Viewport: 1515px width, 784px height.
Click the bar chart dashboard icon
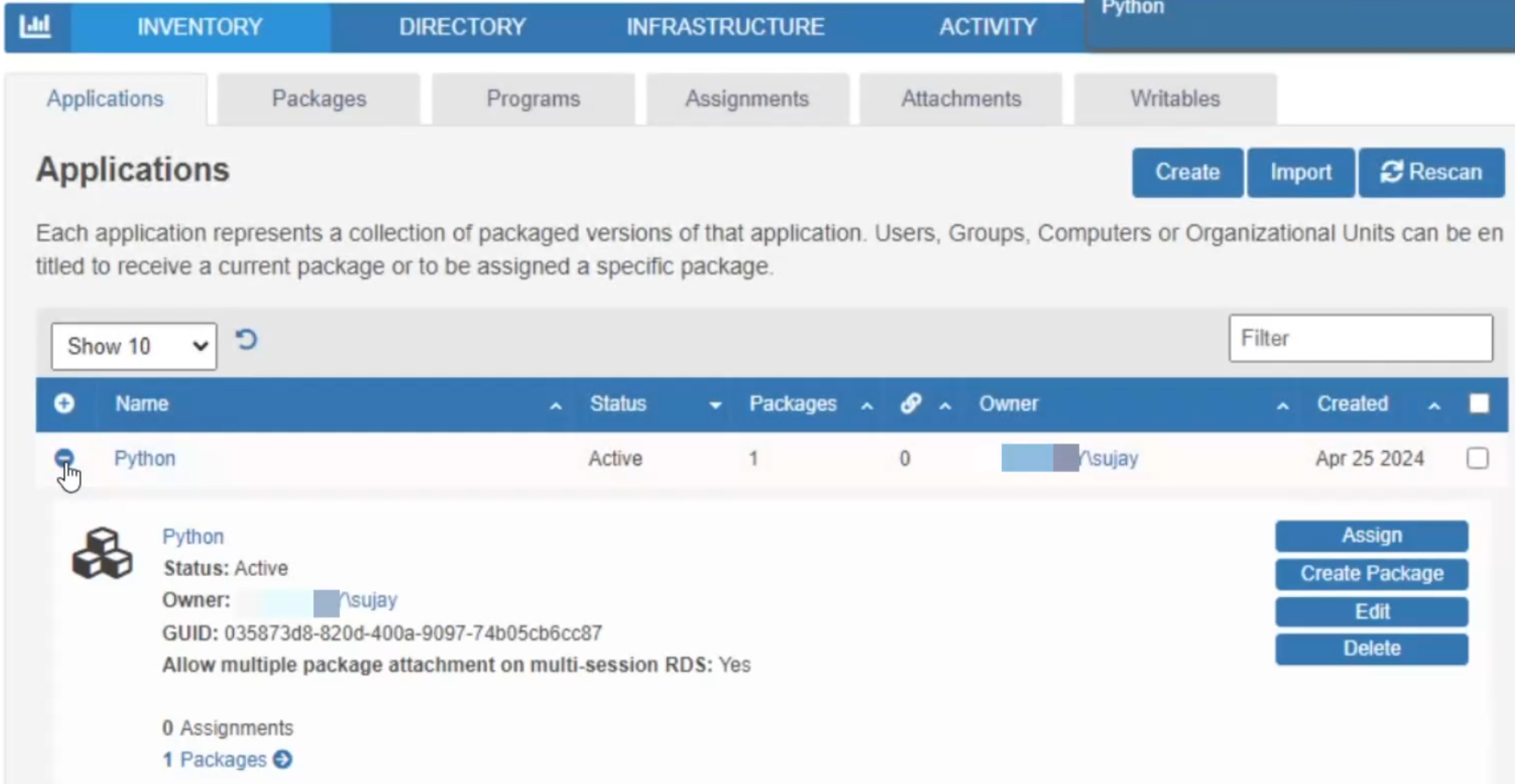[x=36, y=25]
